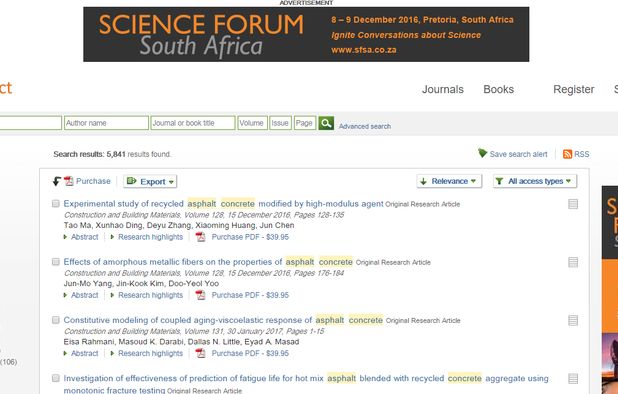Image resolution: width=618 pixels, height=394 pixels.
Task: Open Investigation of effectiveness of prediction title
Action: point(306,384)
